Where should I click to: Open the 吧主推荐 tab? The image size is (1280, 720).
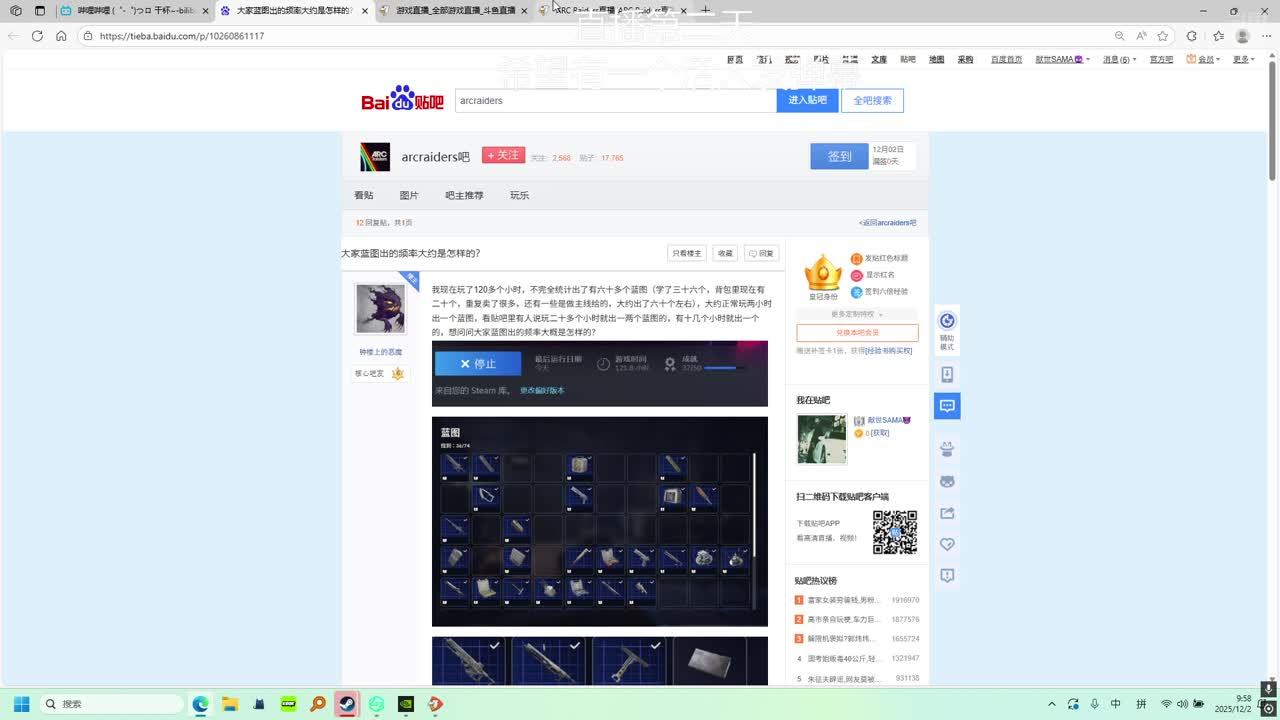464,196
